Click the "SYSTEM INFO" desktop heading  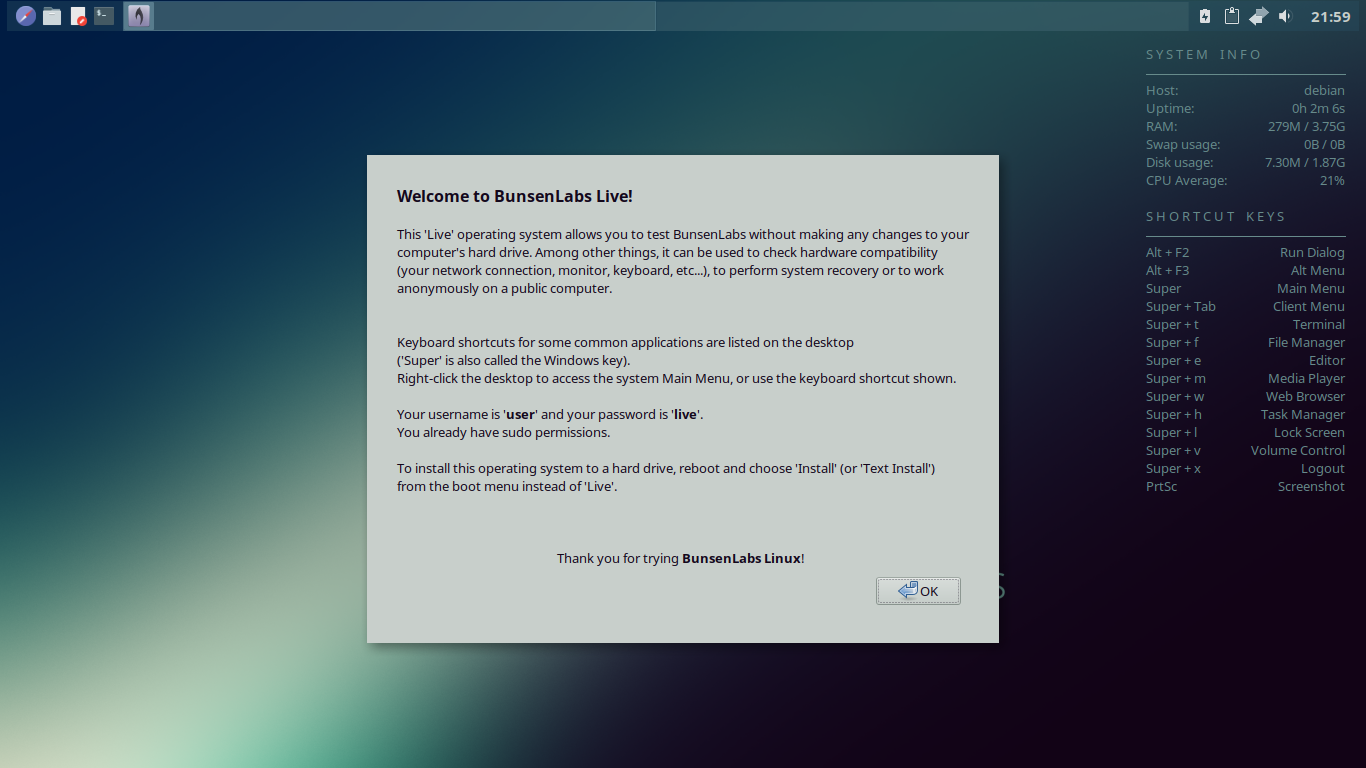click(1204, 55)
